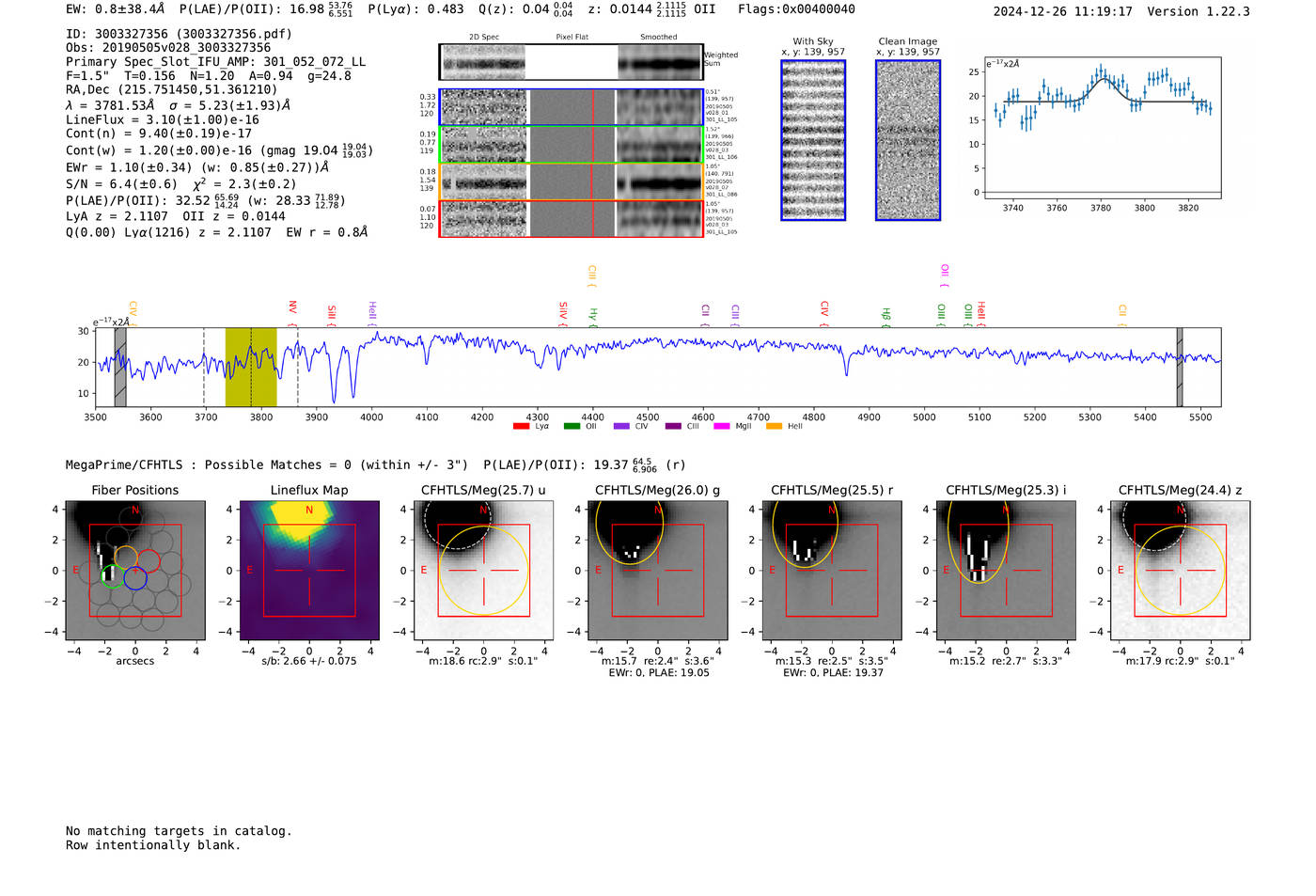Click the 'EWr: 0, PLAE: 19.37' caption
The width and height of the screenshot is (1316, 896).
point(832,673)
